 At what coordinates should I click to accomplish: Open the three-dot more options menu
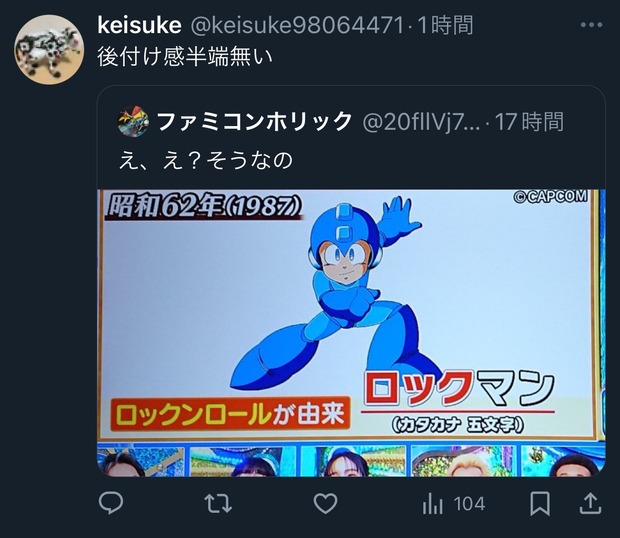pyautogui.click(x=592, y=25)
